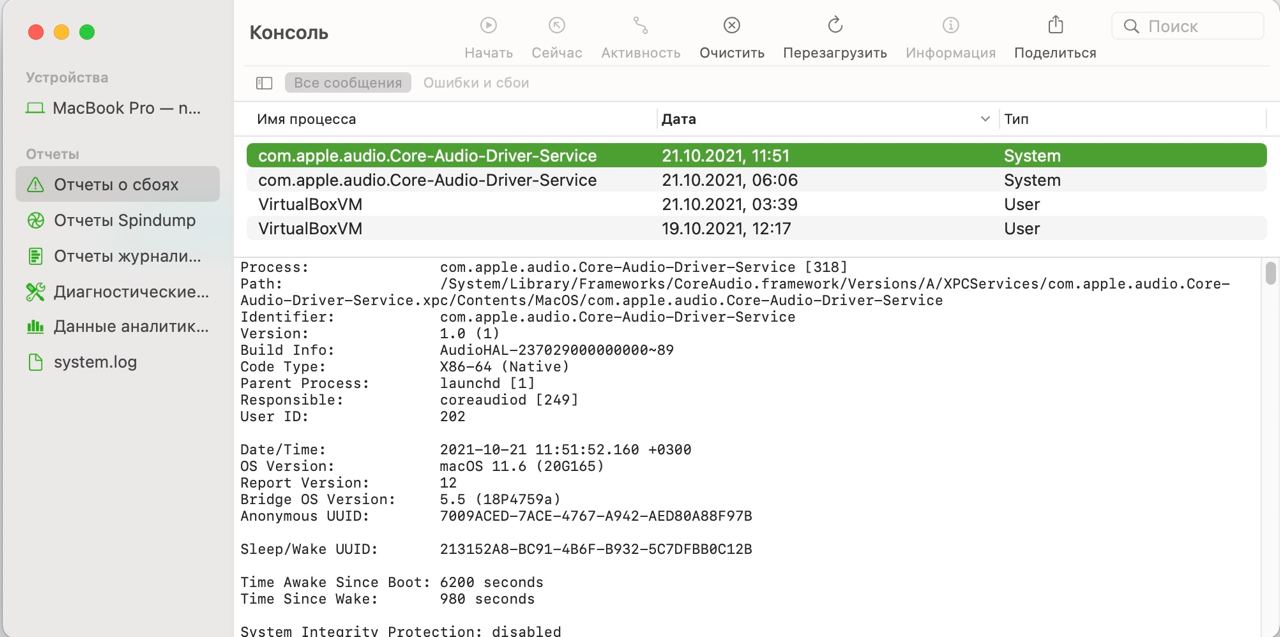Select VirtualBoxVM row dated 21.10.2021, 03:39
1280x637 pixels.
(756, 204)
